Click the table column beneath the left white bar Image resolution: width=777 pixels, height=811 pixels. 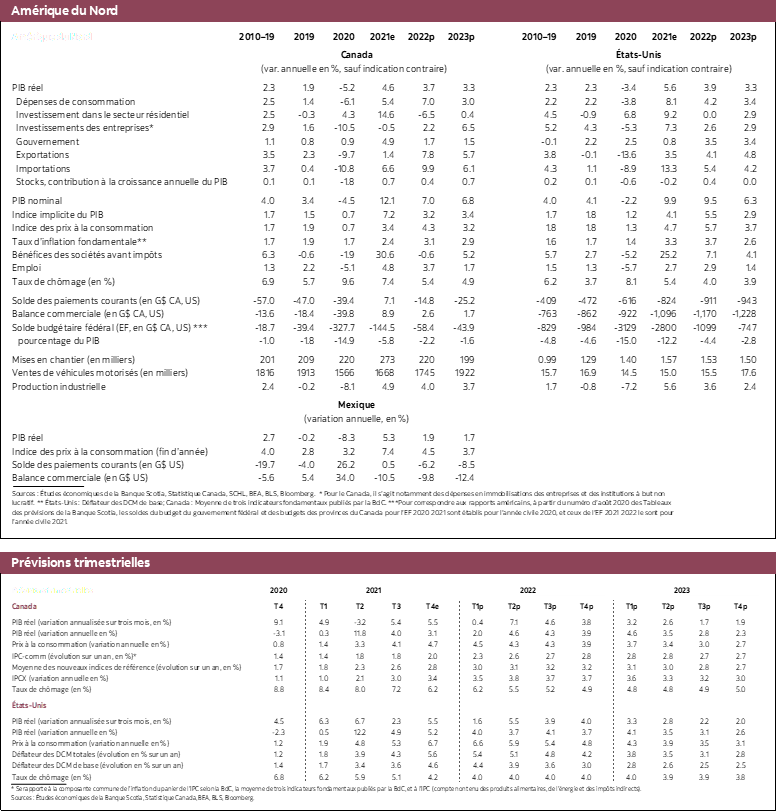point(536,690)
